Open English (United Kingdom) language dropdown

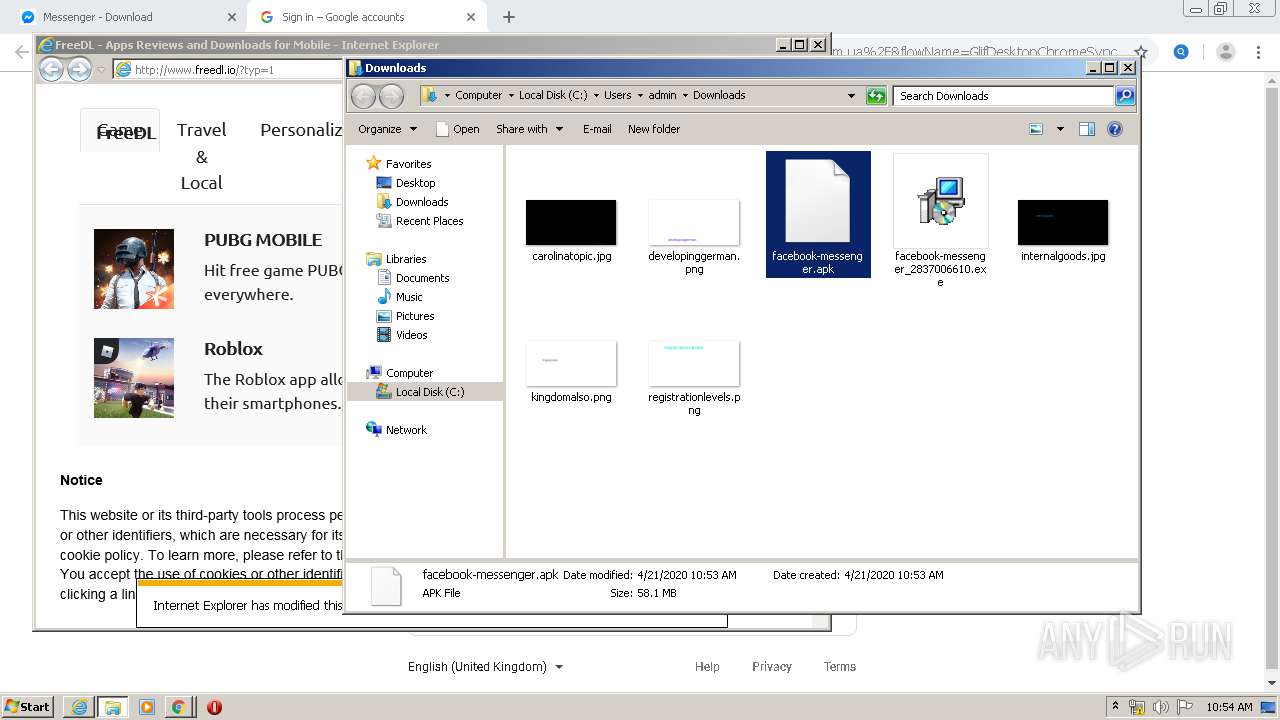(485, 667)
